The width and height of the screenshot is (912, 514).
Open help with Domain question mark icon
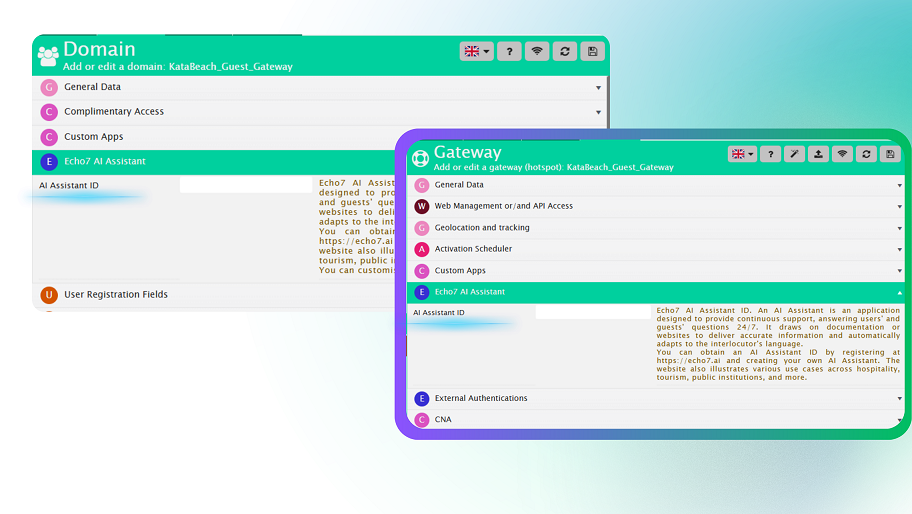[509, 51]
